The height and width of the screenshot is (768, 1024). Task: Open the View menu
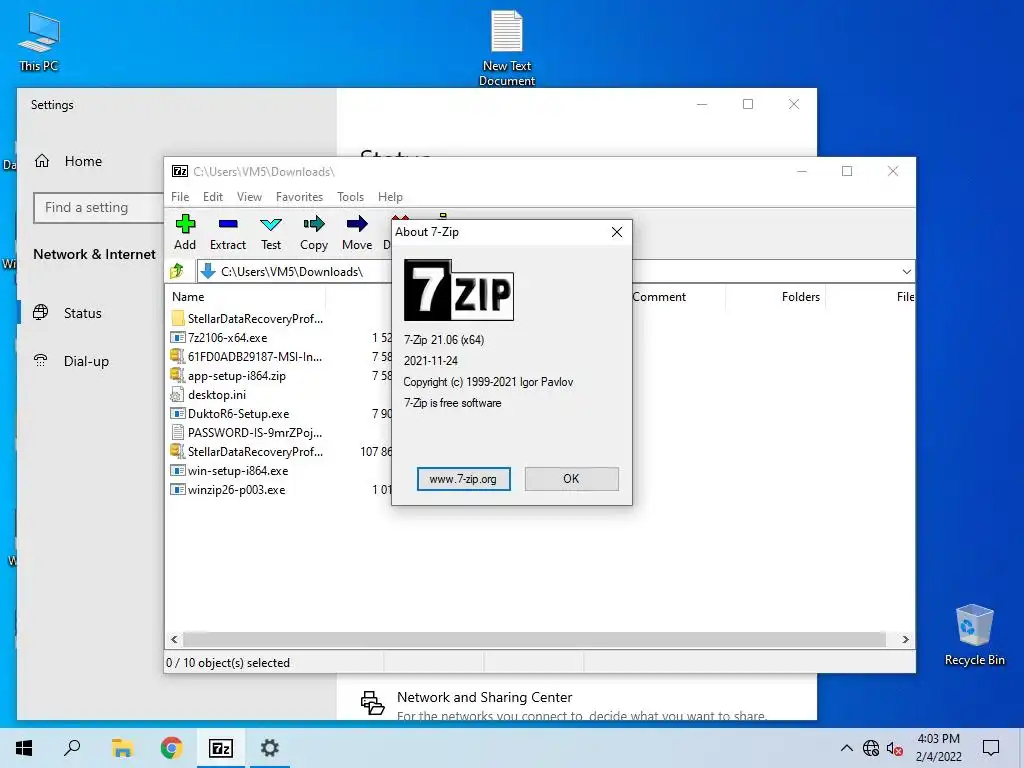[249, 197]
